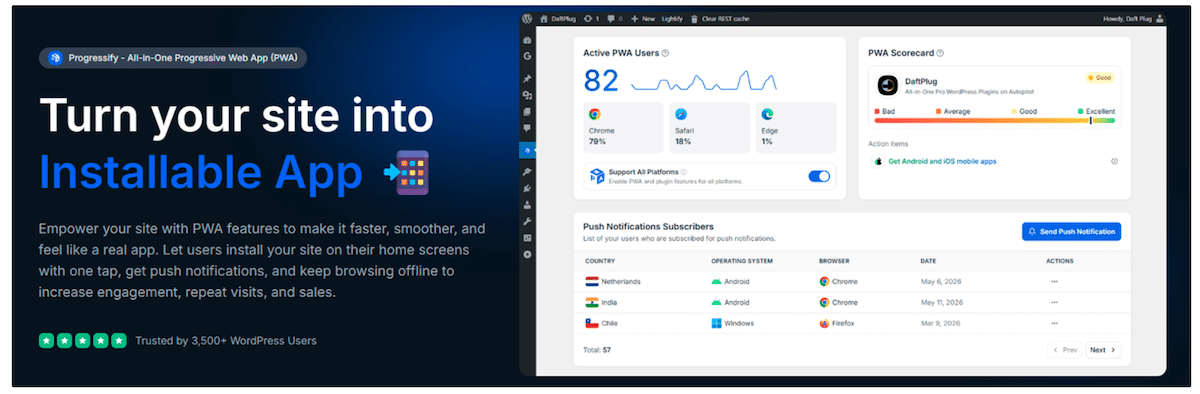
Task: Open Get Android and iOS mobile apps link
Action: pyautogui.click(x=942, y=161)
